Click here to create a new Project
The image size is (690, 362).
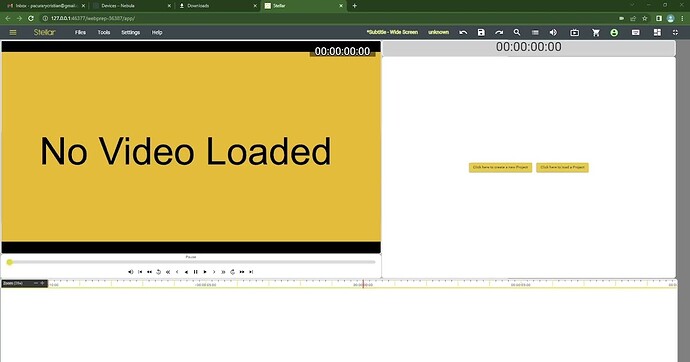500,168
